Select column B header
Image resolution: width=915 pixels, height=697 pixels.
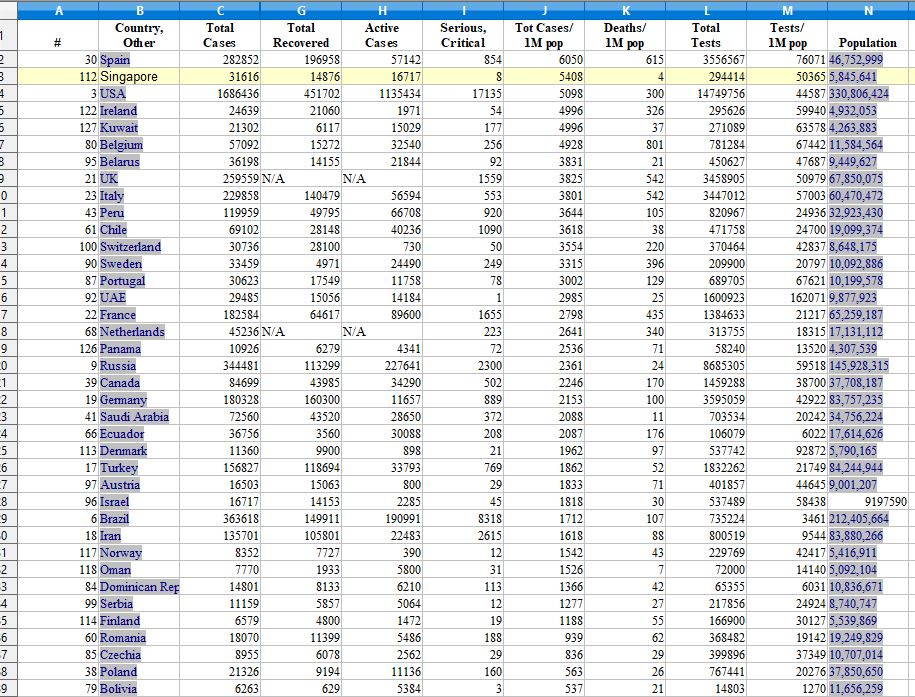tap(138, 10)
